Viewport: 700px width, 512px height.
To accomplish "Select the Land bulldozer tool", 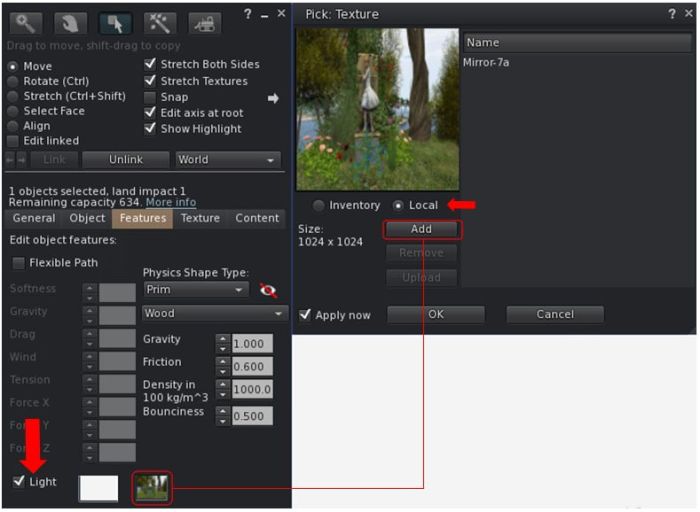I will (204, 22).
